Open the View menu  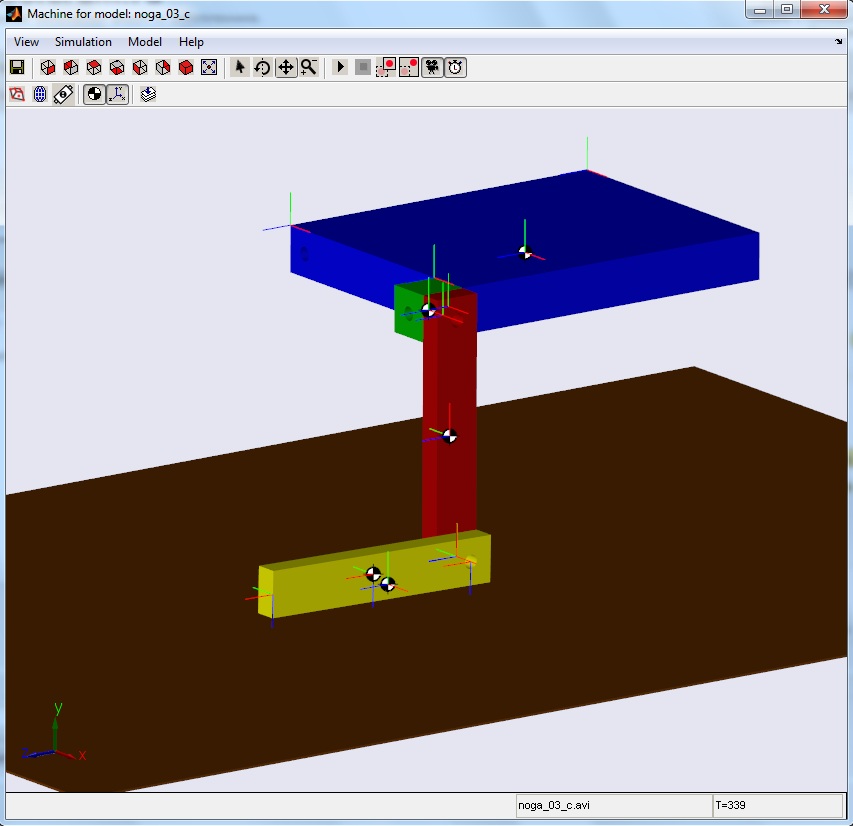(27, 42)
